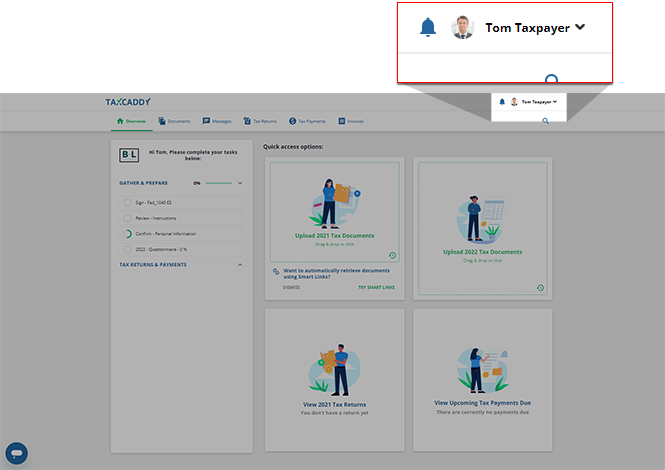
Task: Click the Upload 2022 Tax Documents card
Action: (483, 228)
